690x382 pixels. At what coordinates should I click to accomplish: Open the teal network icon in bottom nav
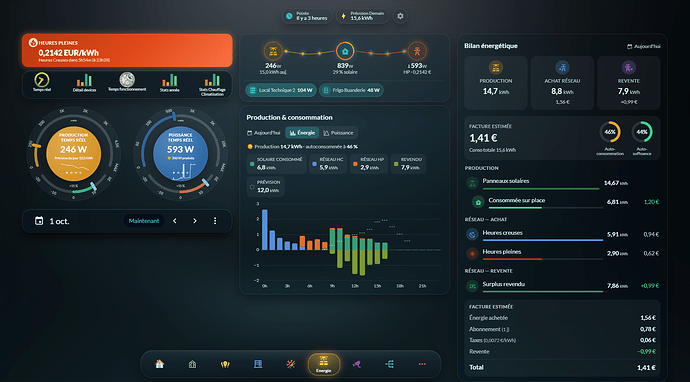tap(389, 364)
